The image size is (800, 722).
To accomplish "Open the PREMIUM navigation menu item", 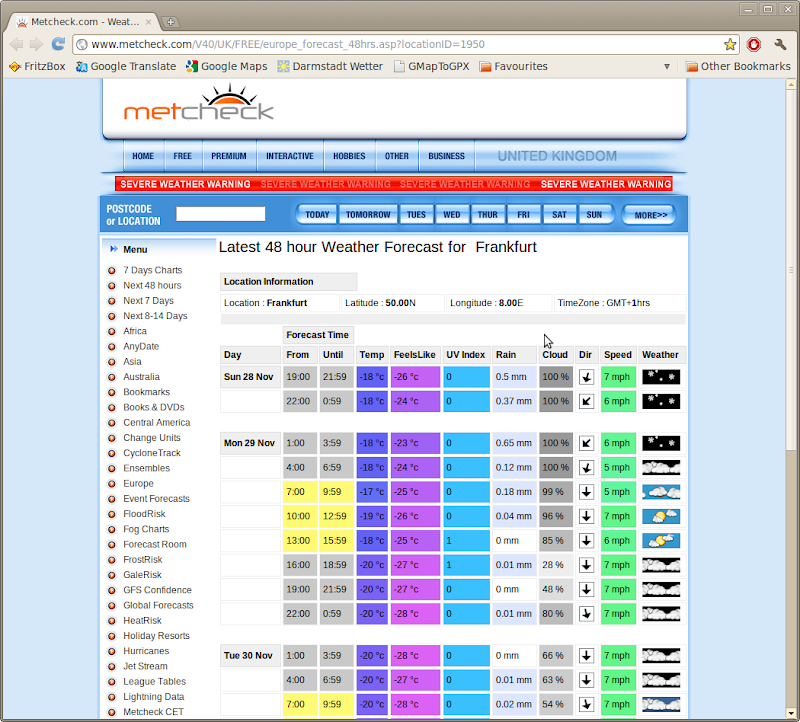I will pos(229,156).
